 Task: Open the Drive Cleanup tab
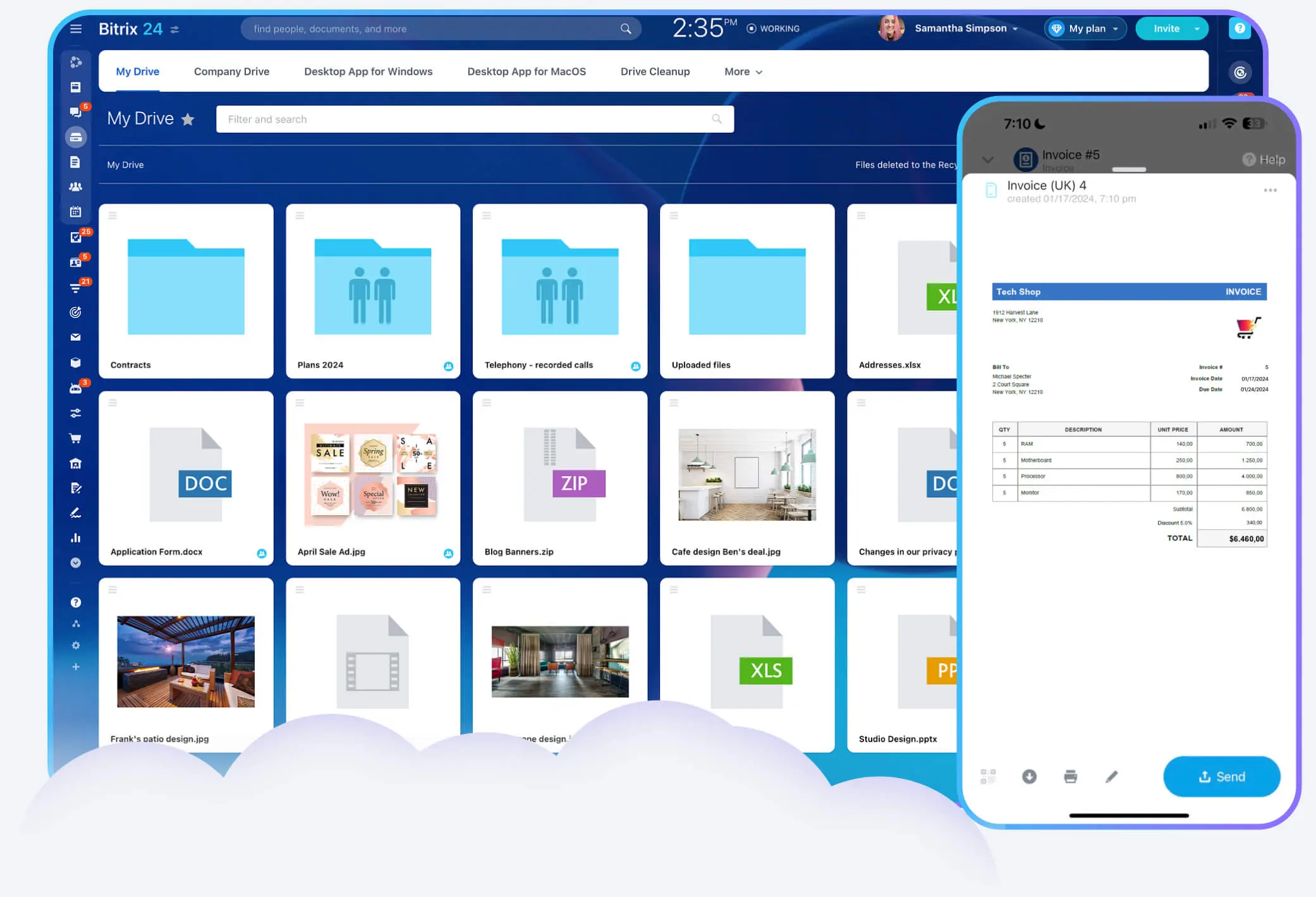point(655,71)
